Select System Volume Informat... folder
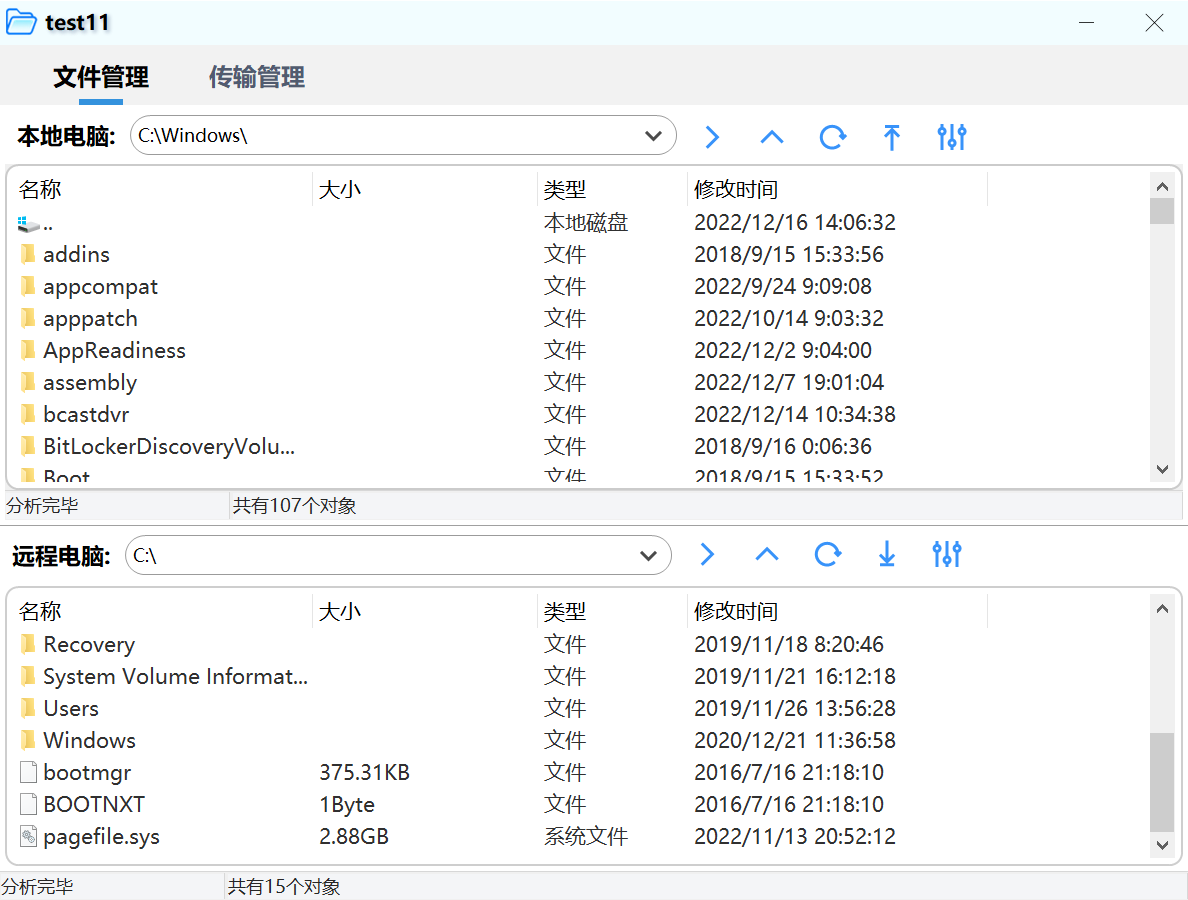 175,676
